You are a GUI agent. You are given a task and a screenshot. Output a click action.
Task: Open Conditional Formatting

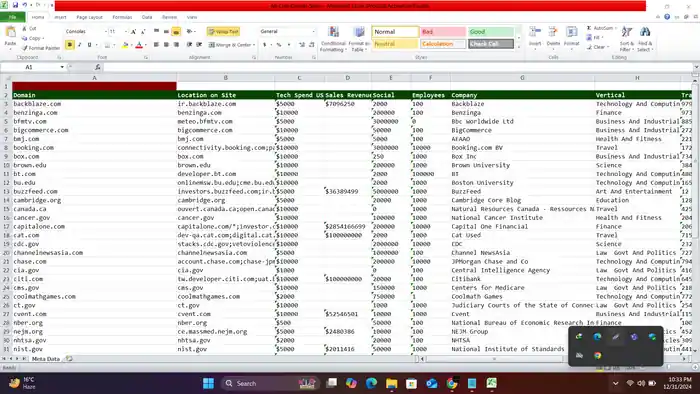pos(333,39)
